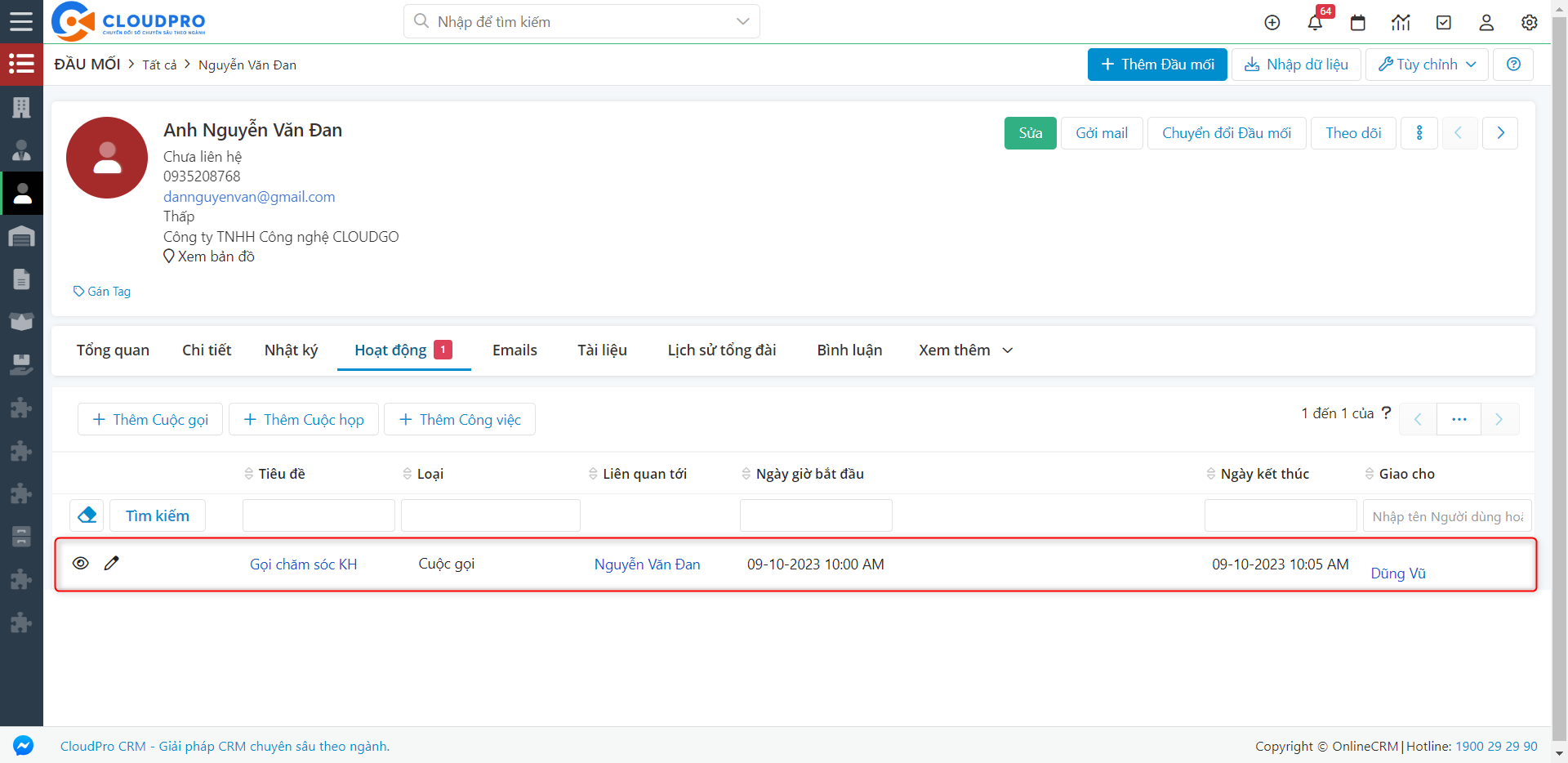Click Theo dõi button
Image resolution: width=1568 pixels, height=763 pixels.
(1353, 133)
